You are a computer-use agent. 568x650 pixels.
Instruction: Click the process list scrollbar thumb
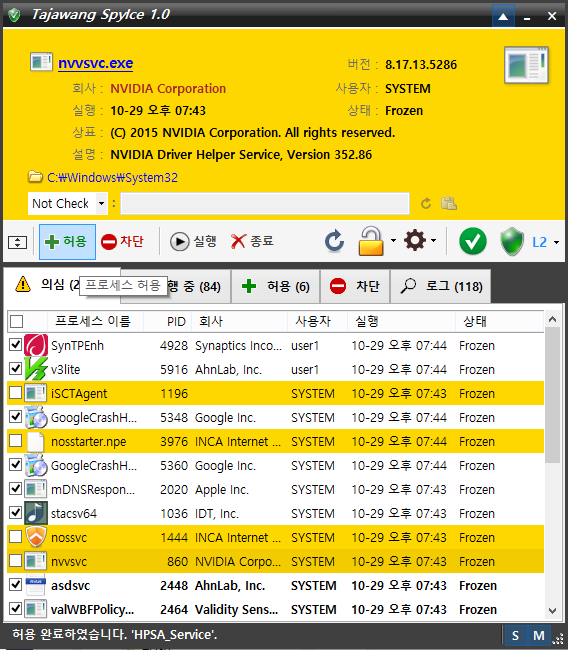(x=552, y=395)
